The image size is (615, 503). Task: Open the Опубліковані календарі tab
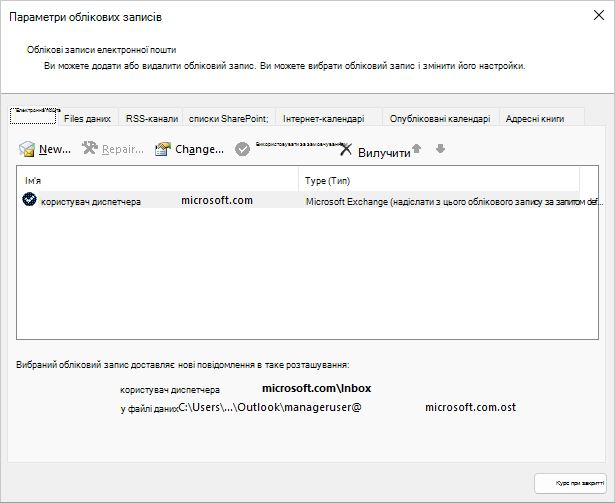coord(440,118)
